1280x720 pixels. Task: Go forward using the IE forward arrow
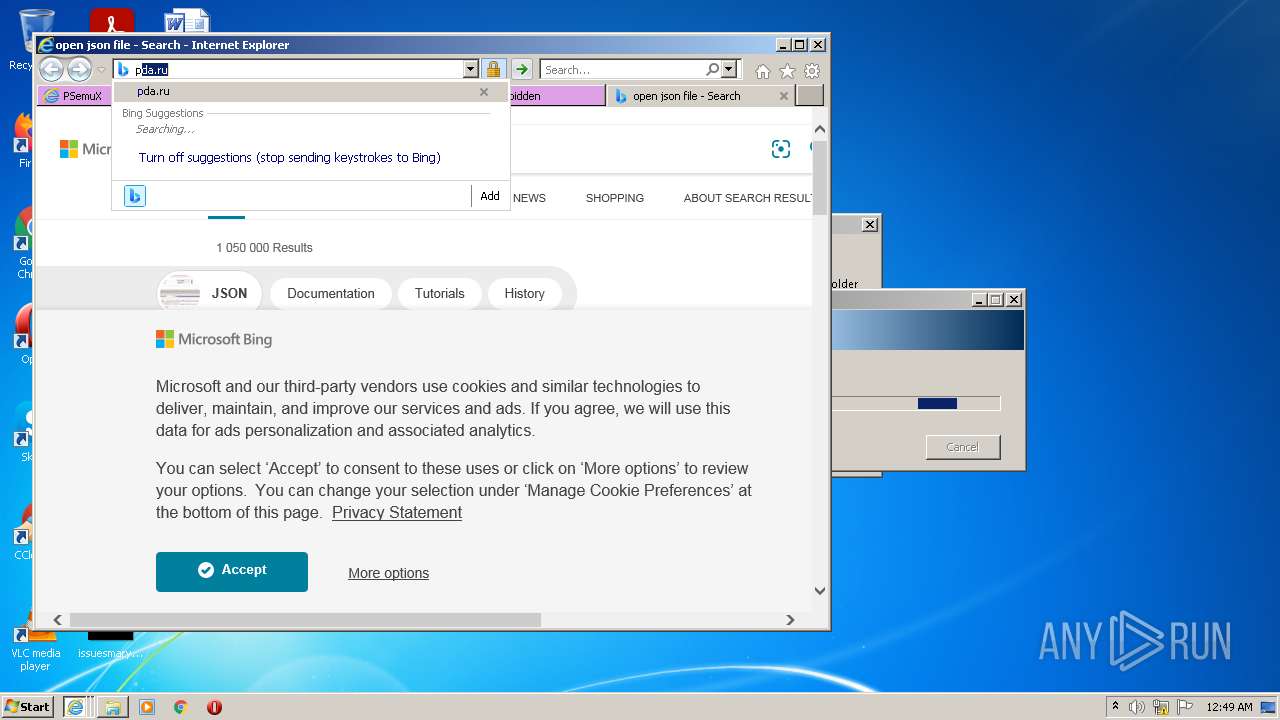[79, 69]
